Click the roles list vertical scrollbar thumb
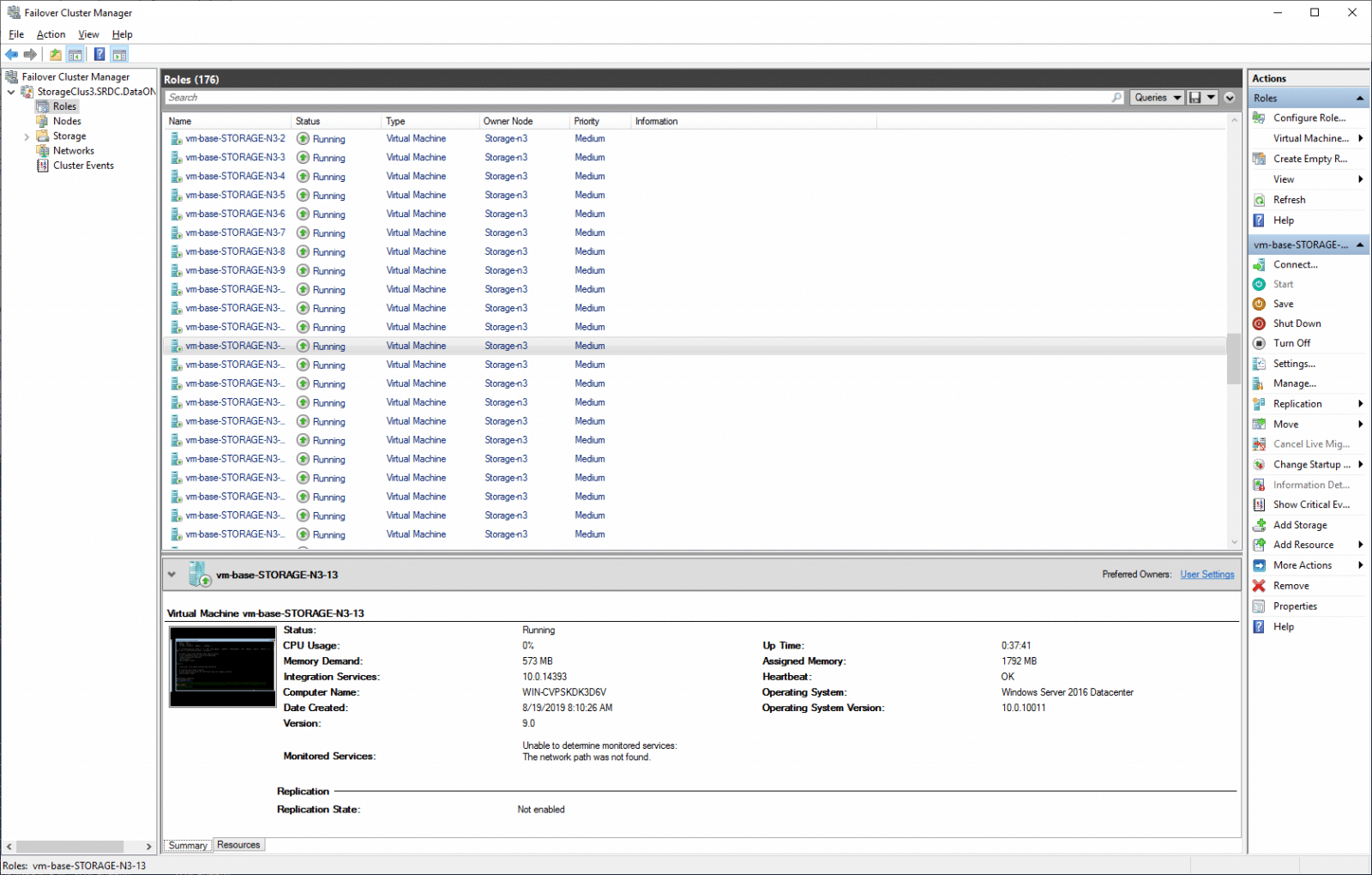The width and height of the screenshot is (1372, 875). click(x=1234, y=359)
